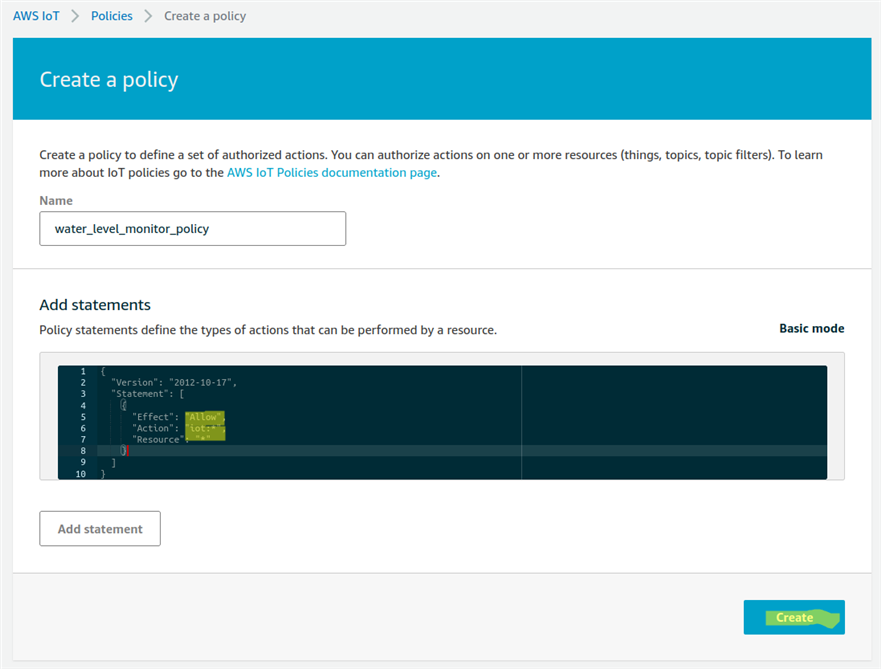Click line number 1 in editor gutter
This screenshot has height=669, width=881.
tap(83, 371)
